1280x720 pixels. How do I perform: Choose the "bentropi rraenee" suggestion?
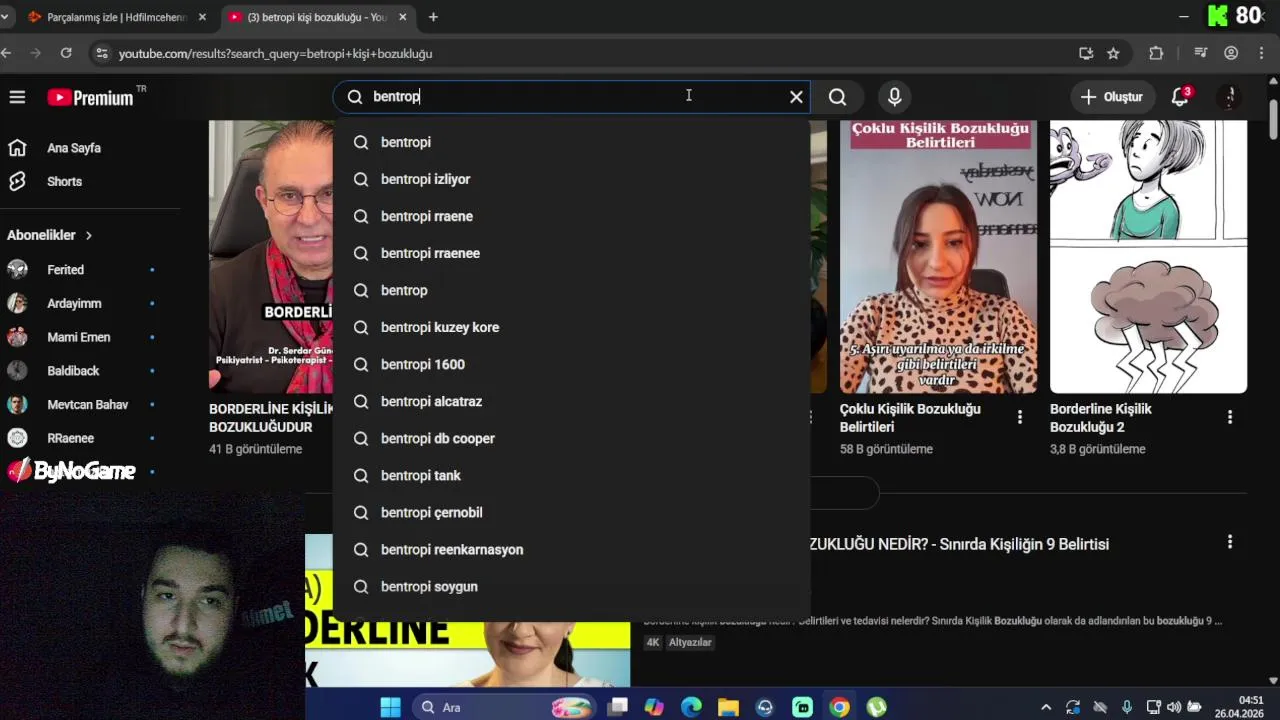click(571, 253)
